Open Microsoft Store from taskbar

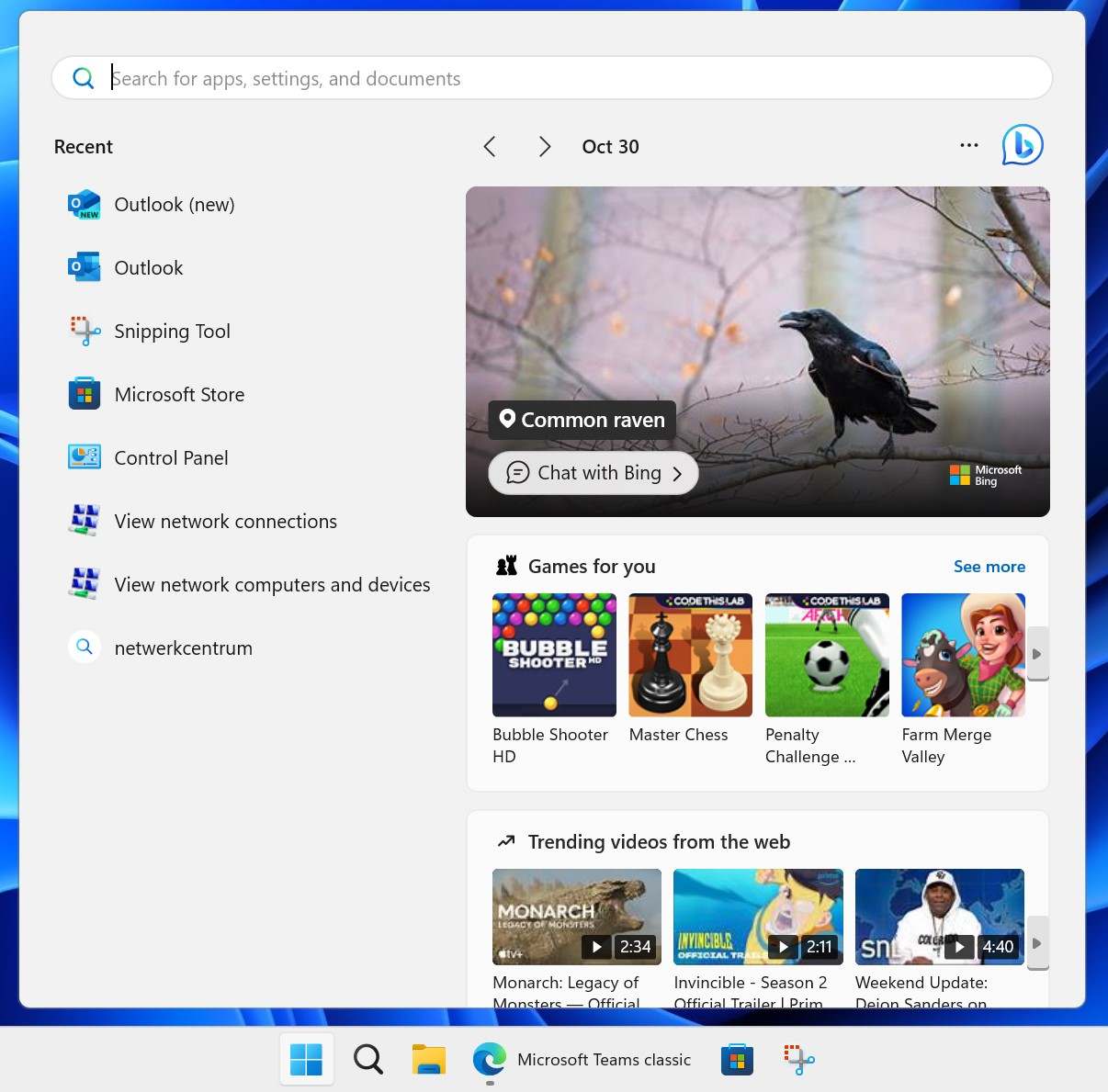(x=737, y=1060)
